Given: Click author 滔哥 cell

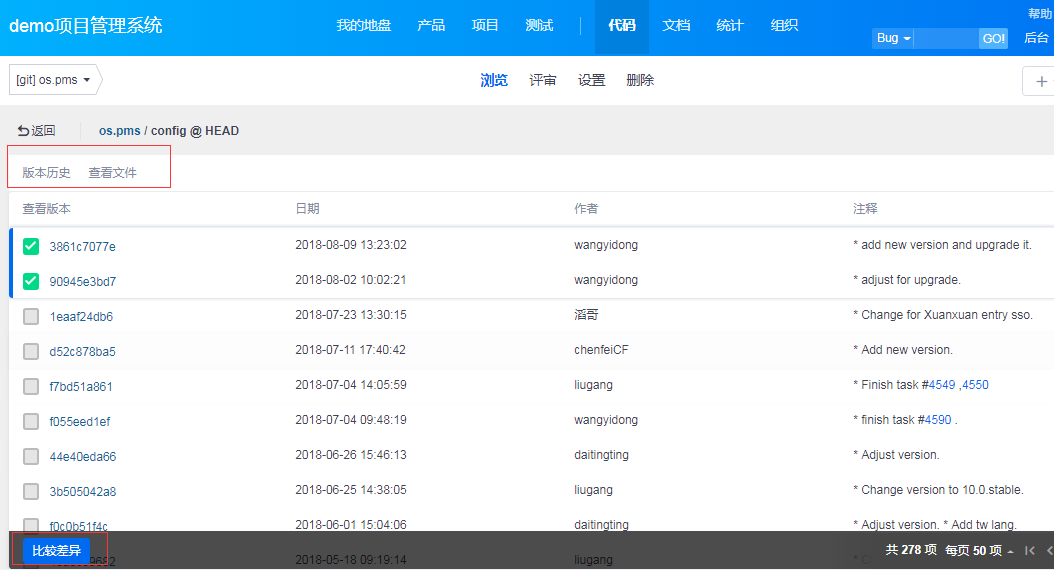Looking at the screenshot, I should [586, 315].
